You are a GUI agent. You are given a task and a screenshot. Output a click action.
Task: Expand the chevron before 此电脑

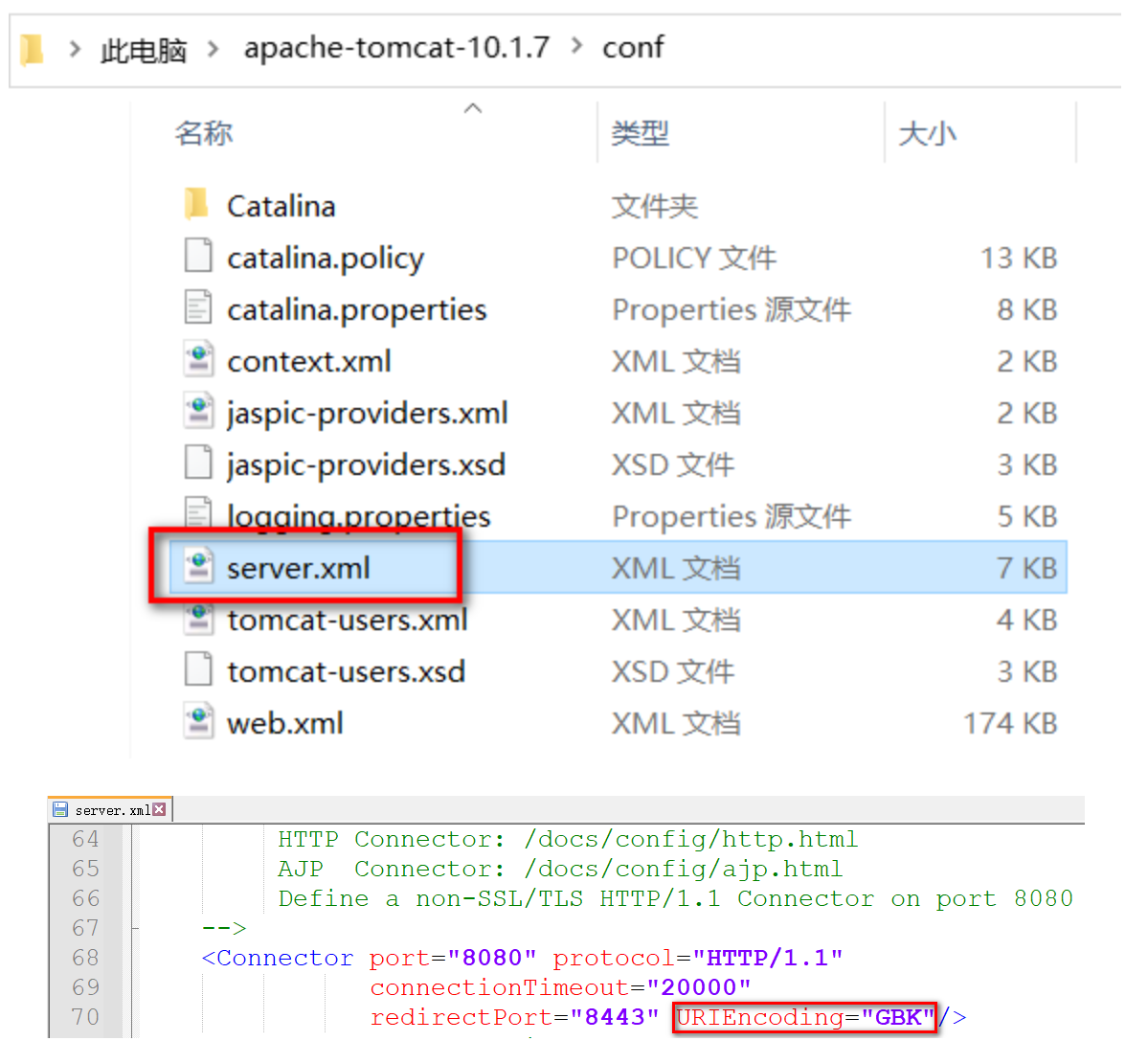pyautogui.click(x=75, y=49)
